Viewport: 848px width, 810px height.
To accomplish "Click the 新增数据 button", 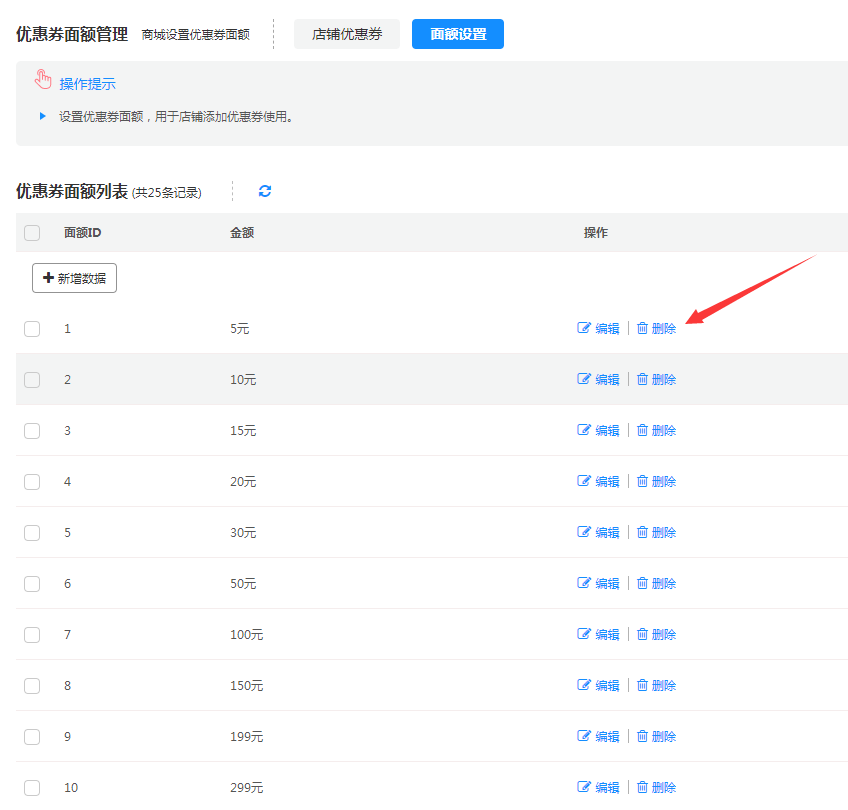I will pyautogui.click(x=75, y=278).
